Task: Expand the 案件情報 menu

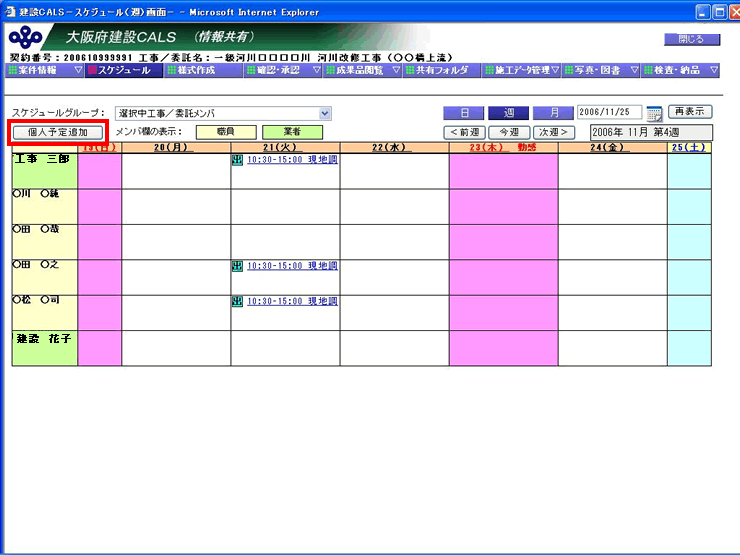Action: (39, 71)
